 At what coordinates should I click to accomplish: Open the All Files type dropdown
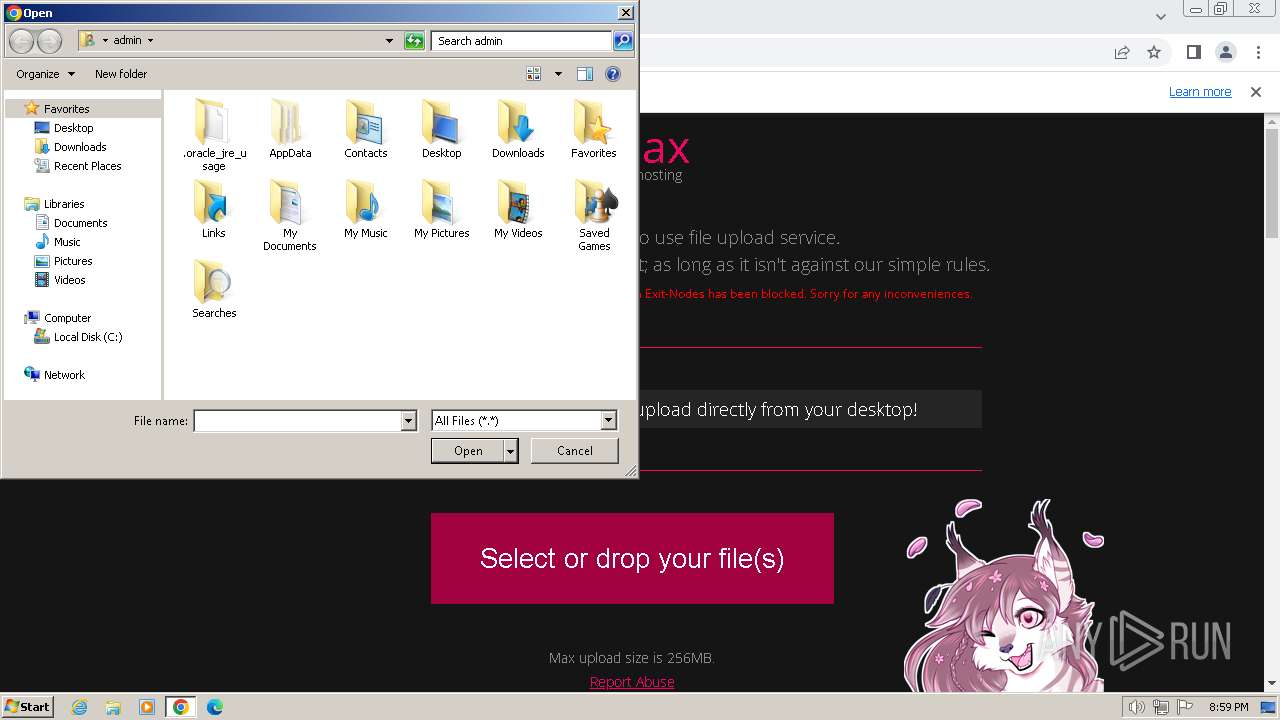click(x=608, y=421)
